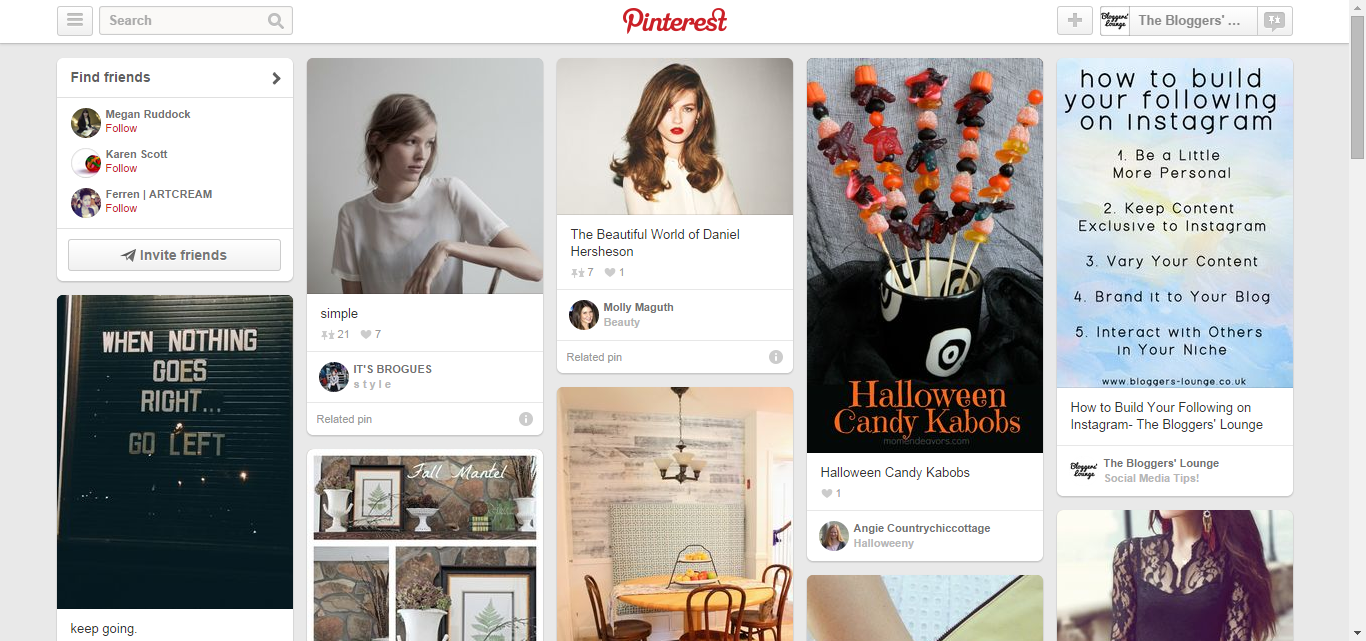Click the vertical page scrollbar
Screen dimensions: 1366x641
coord(1357,320)
